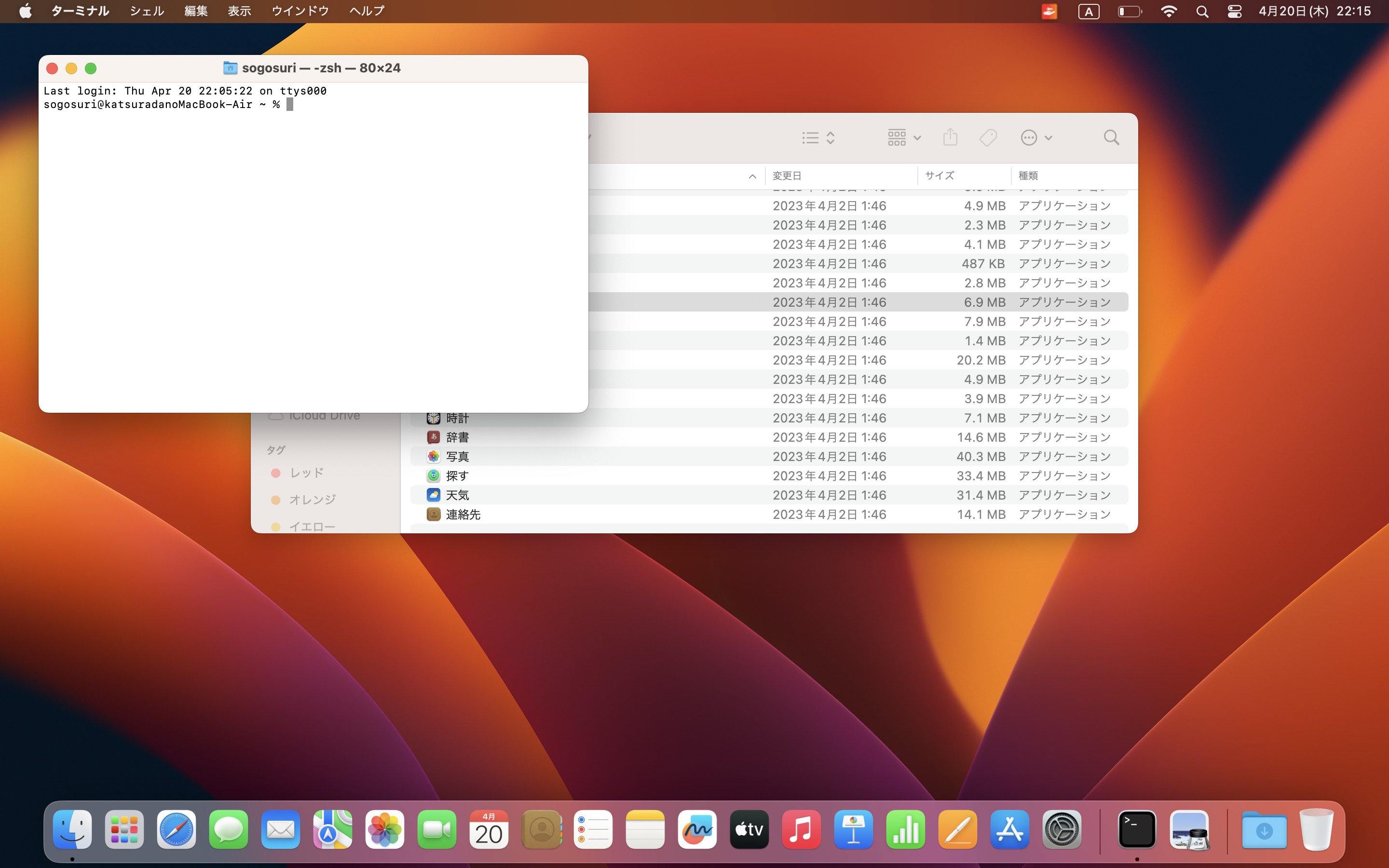Open Photos app in the Dock
Screen dimensions: 1389x868
point(385,829)
